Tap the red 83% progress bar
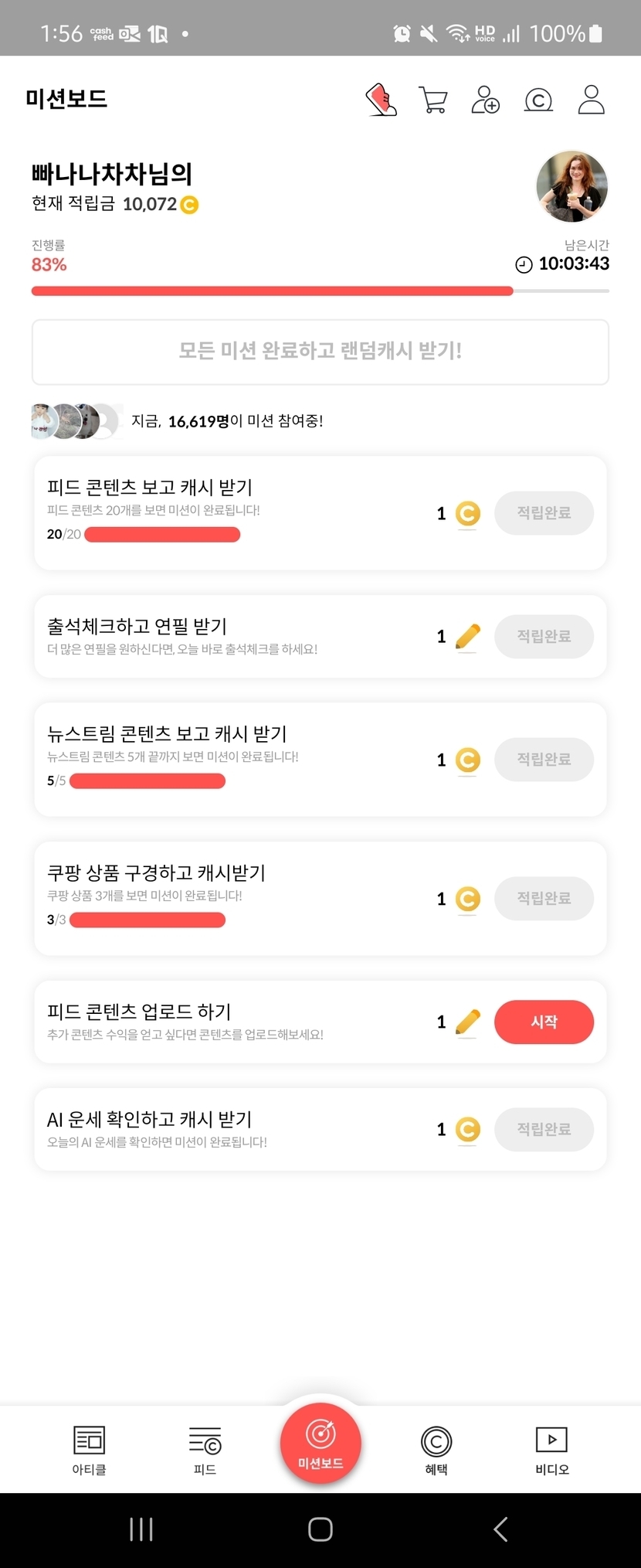The height and width of the screenshot is (1568, 641). (272, 291)
